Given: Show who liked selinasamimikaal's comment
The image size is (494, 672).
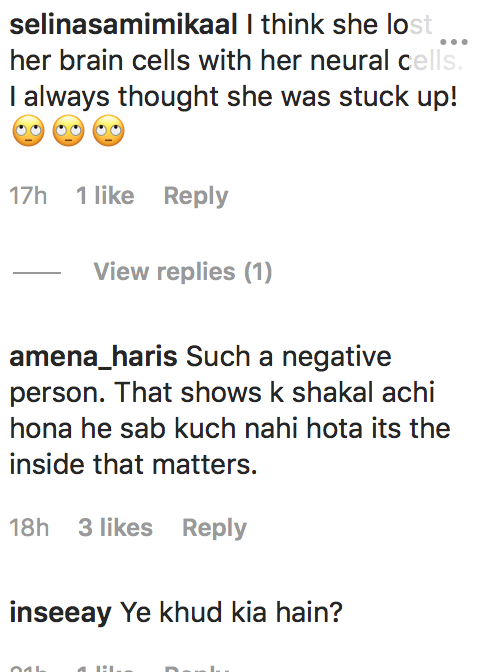Looking at the screenshot, I should tap(105, 196).
